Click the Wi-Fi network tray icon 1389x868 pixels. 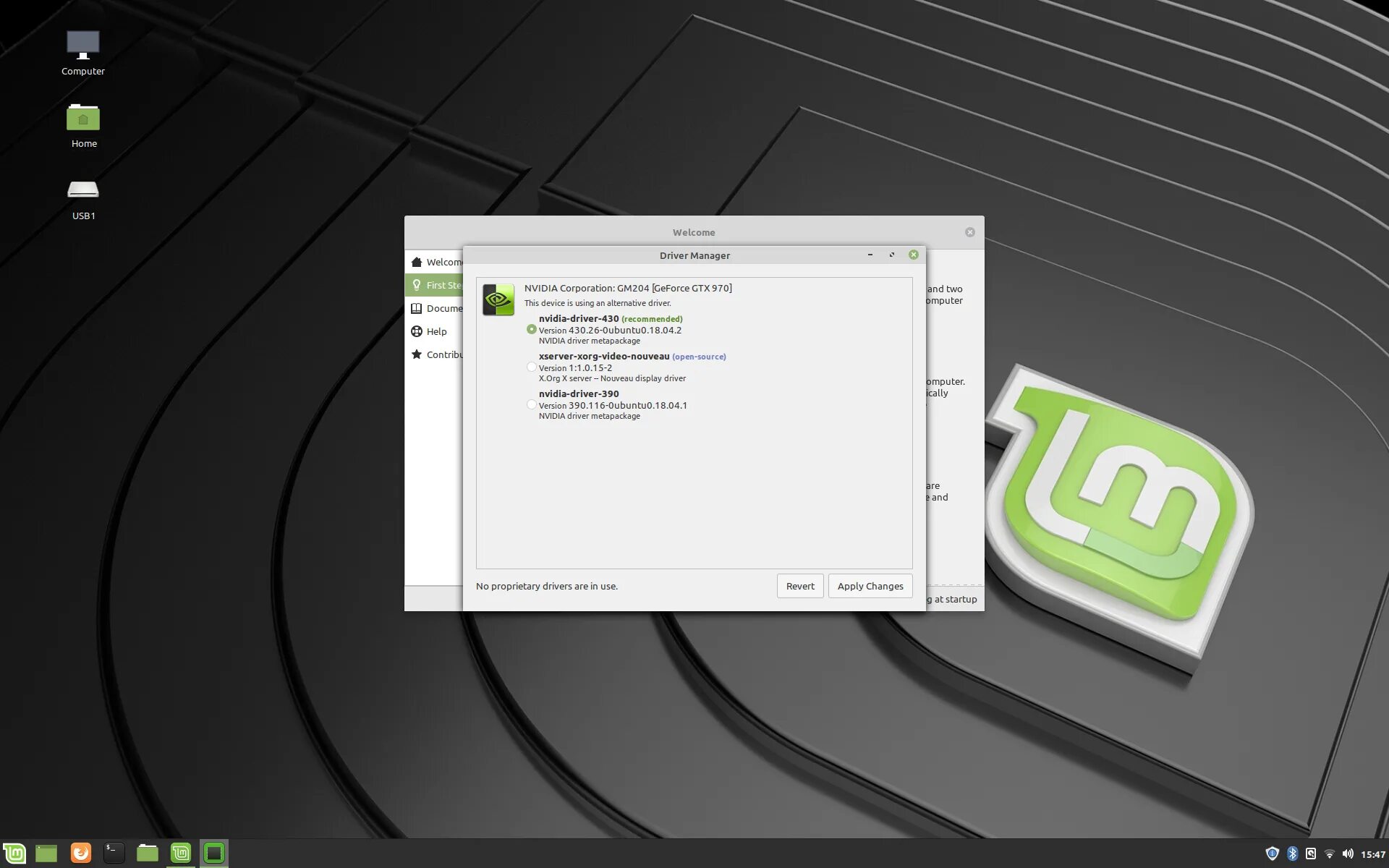(1329, 854)
